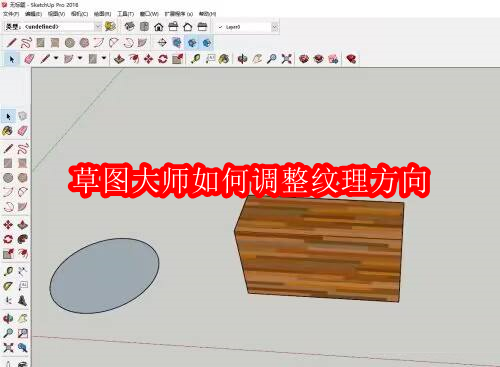Viewport: 500px width, 367px height.
Task: Select the Circle tool in the left toolbar
Action: coord(8,177)
